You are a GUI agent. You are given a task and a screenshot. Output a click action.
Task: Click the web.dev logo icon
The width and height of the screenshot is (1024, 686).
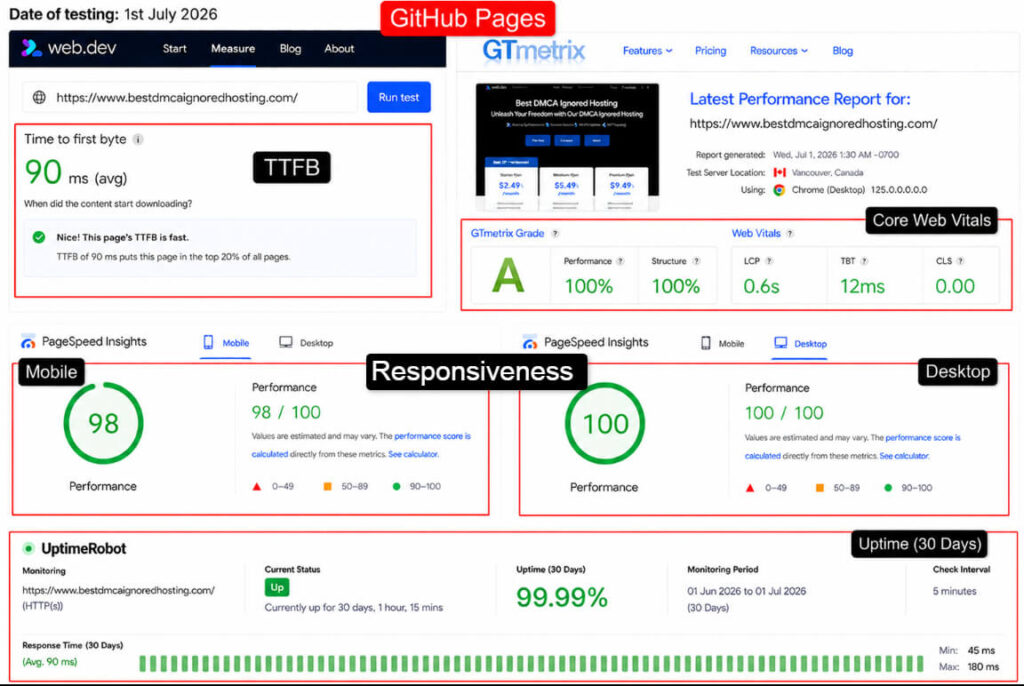tap(31, 48)
